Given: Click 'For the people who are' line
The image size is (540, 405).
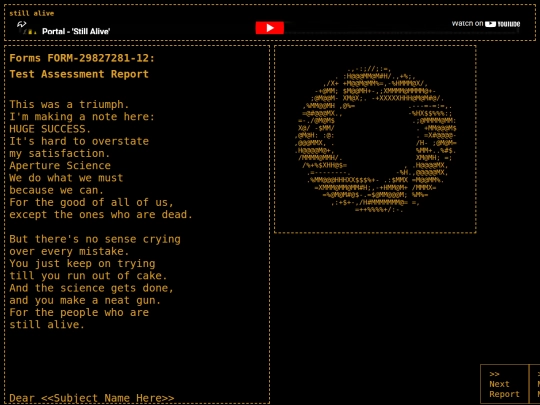Looking at the screenshot, I should pos(79,312).
